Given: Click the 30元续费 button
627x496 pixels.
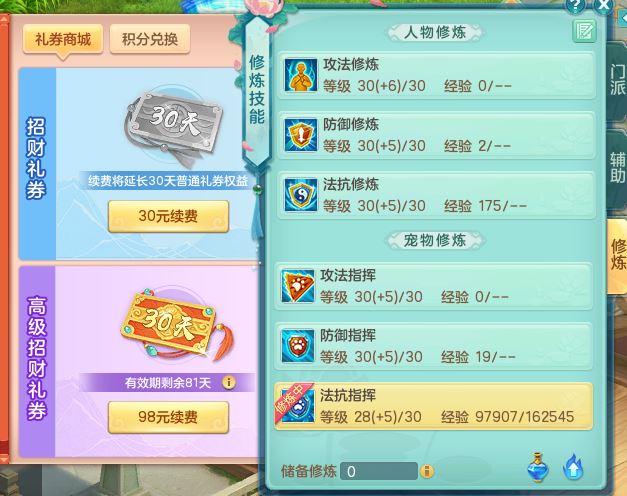Looking at the screenshot, I should pyautogui.click(x=168, y=216).
